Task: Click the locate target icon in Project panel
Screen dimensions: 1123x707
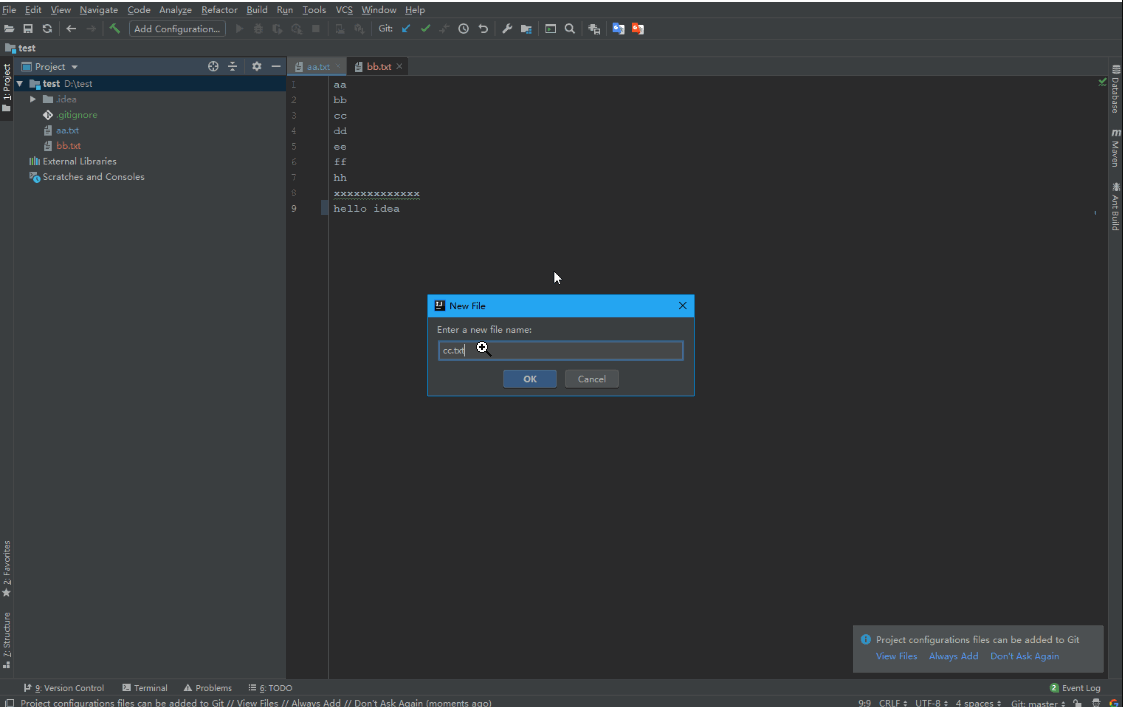Action: [213, 66]
